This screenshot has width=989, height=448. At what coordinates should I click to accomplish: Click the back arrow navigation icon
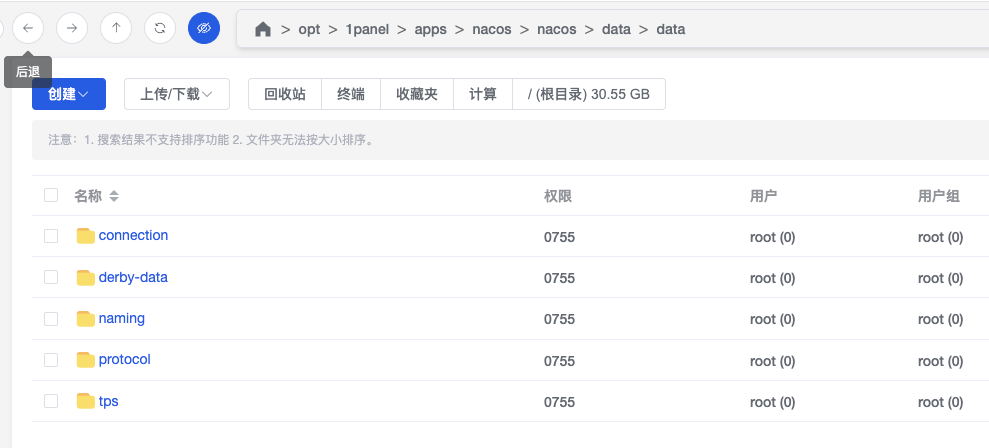[28, 28]
